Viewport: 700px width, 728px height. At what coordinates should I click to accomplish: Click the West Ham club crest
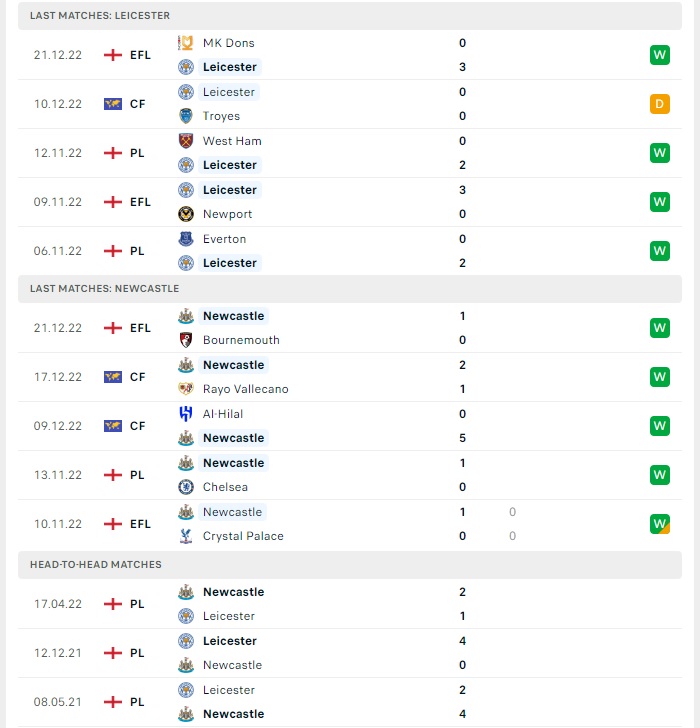186,141
